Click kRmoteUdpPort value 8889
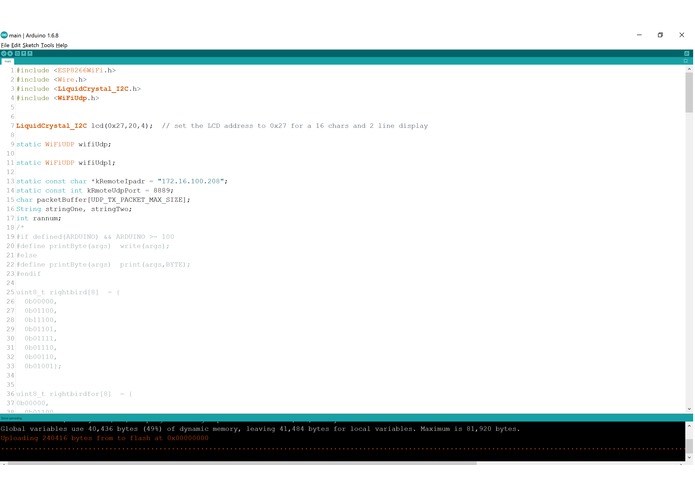Viewport: 695px width, 494px height. tap(162, 191)
